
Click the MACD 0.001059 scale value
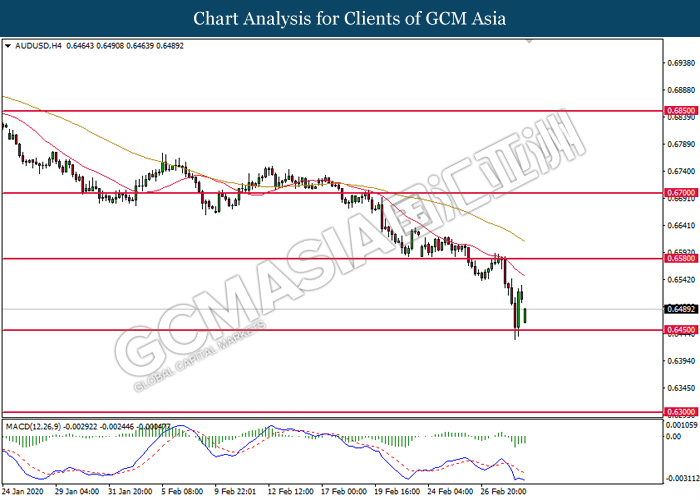(682, 425)
